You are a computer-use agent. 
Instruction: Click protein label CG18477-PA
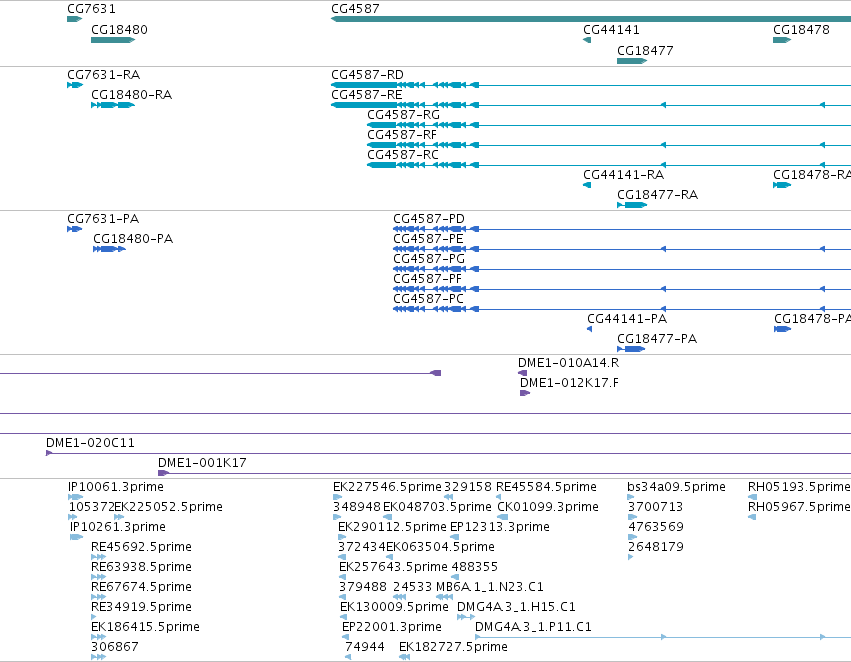click(657, 340)
